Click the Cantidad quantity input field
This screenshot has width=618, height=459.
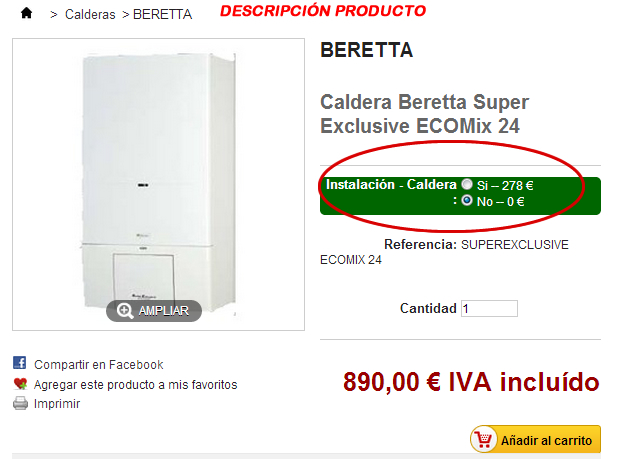coord(490,308)
